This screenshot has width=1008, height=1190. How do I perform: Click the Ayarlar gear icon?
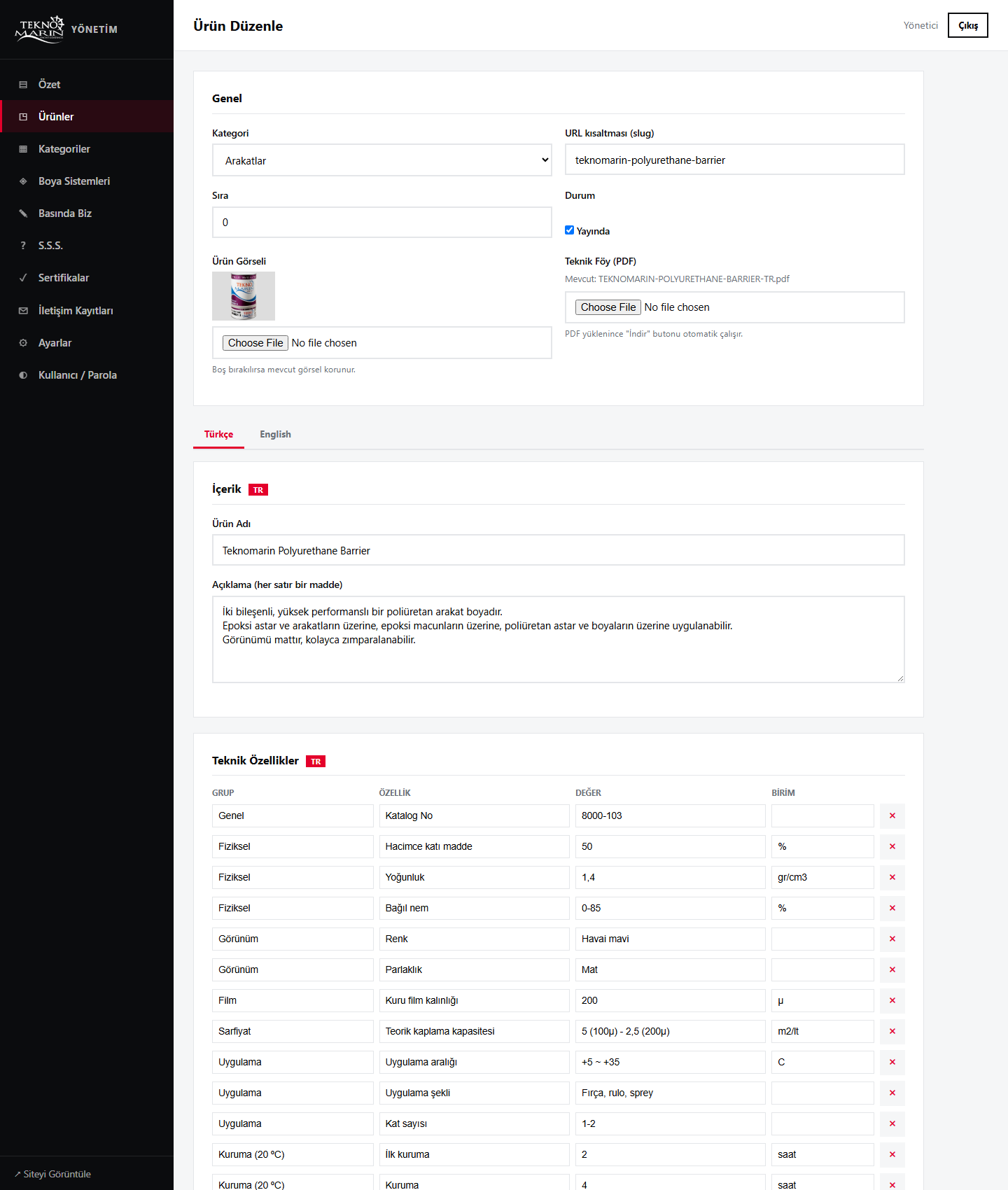coord(23,343)
